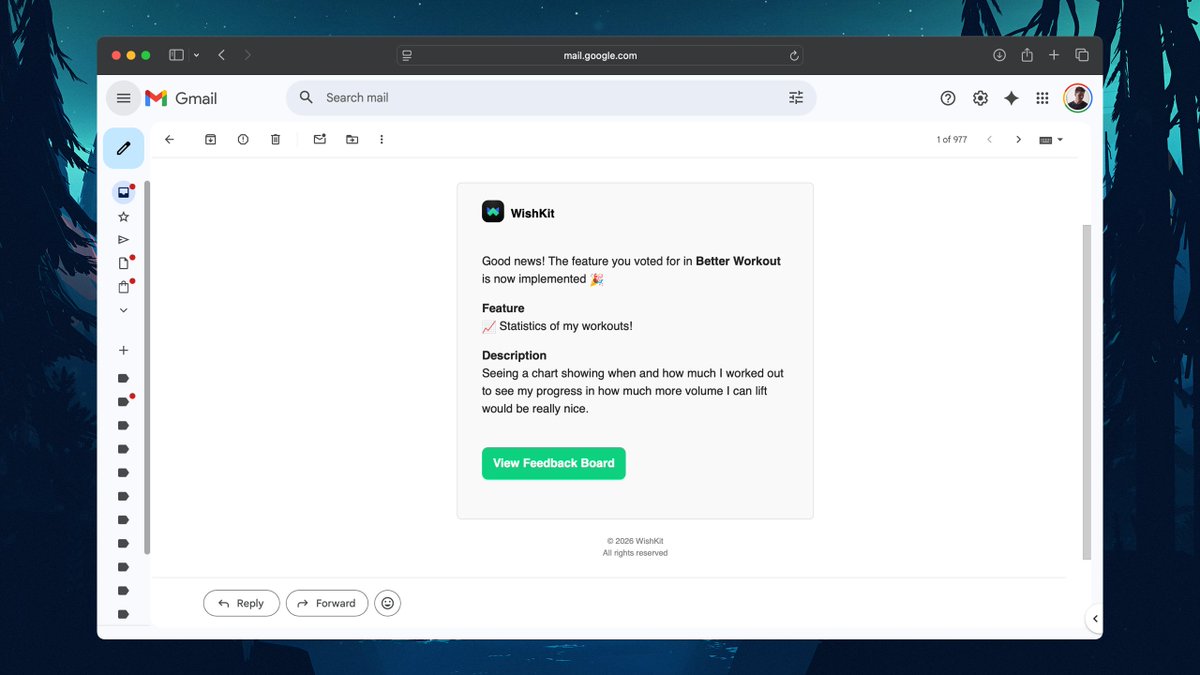Open the Gemini sparkle assistant
The image size is (1200, 675).
coord(1011,98)
